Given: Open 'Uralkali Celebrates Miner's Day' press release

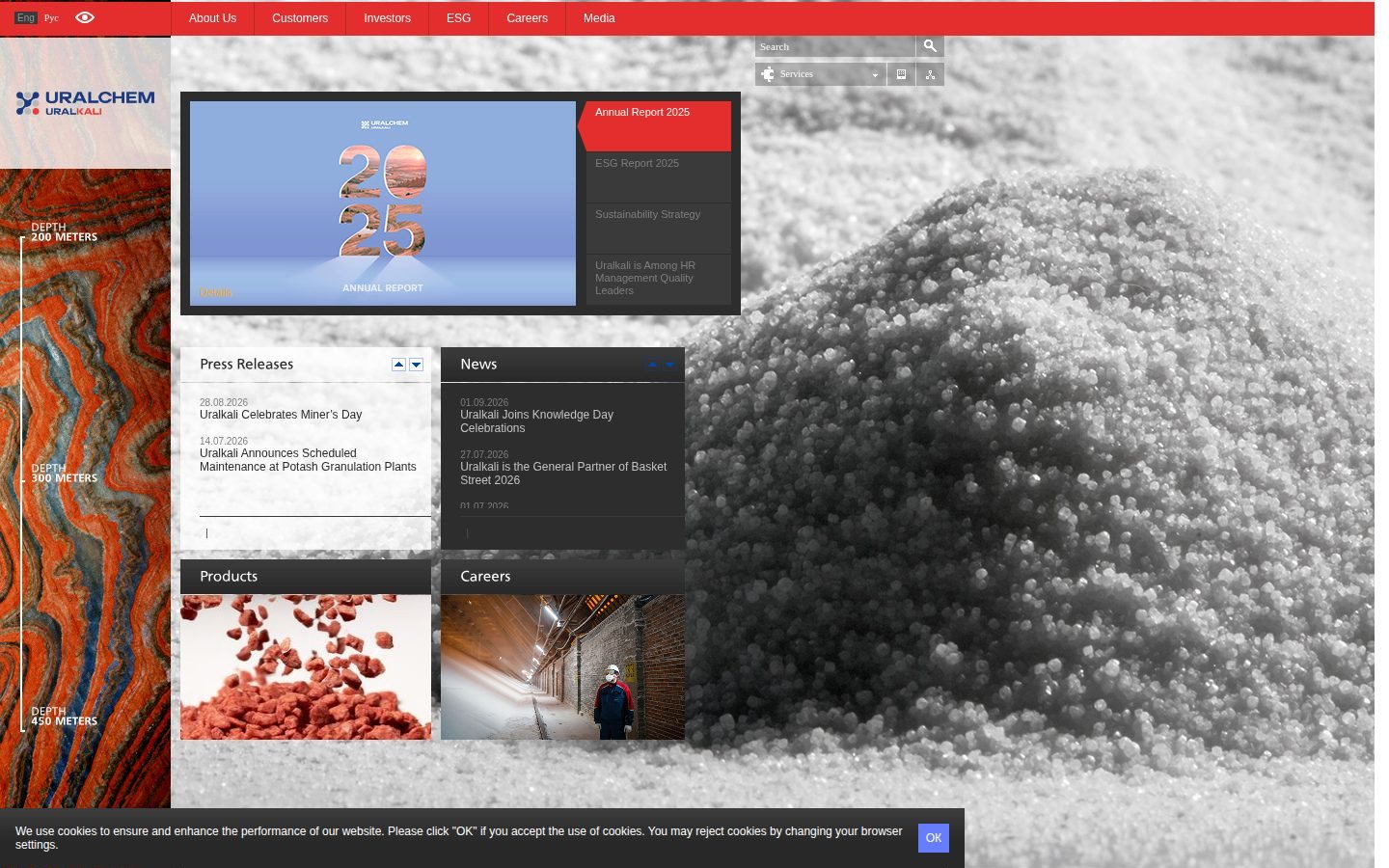Looking at the screenshot, I should [281, 415].
